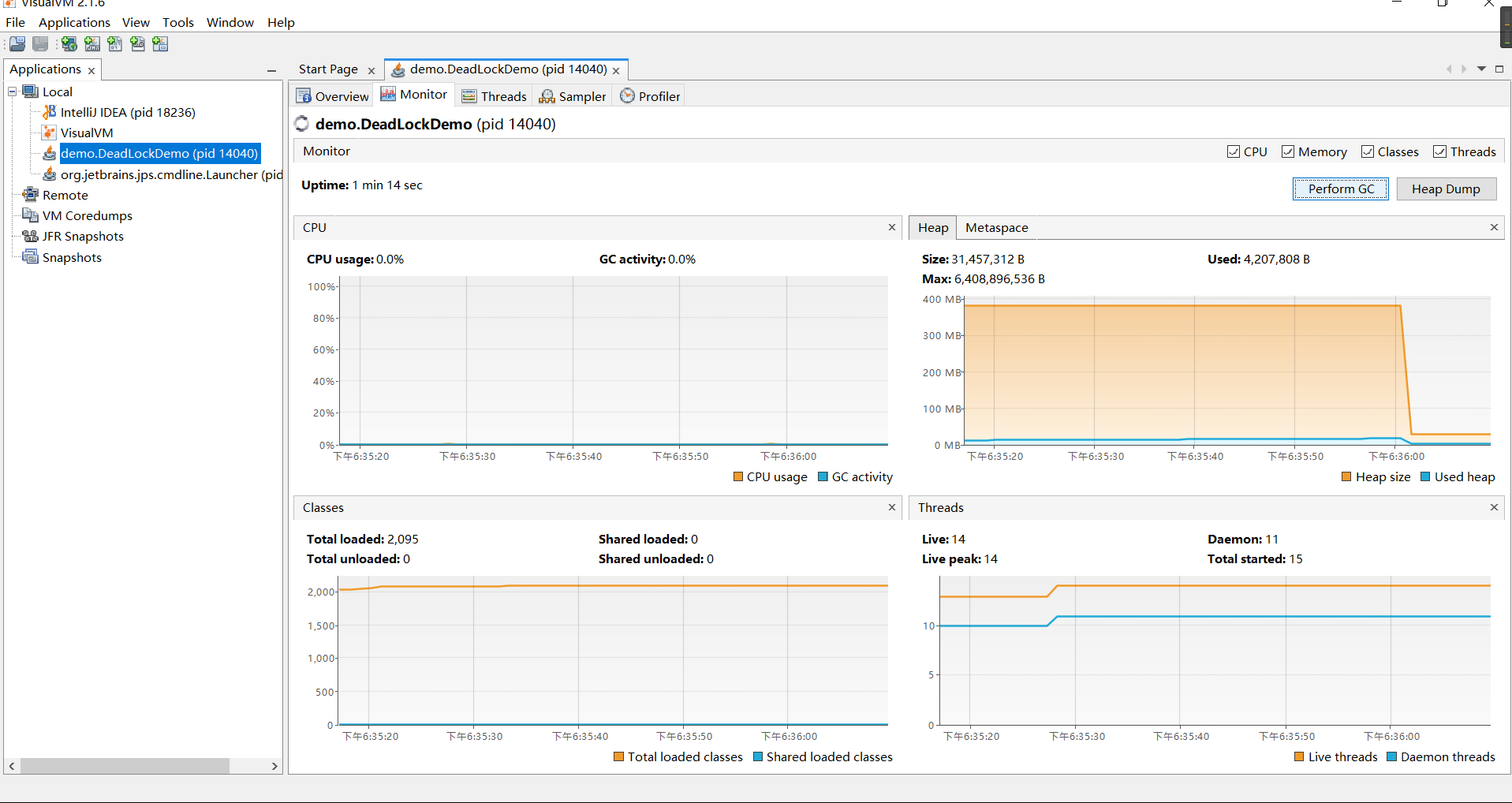
Task: Open the Tools menu
Action: [x=178, y=22]
